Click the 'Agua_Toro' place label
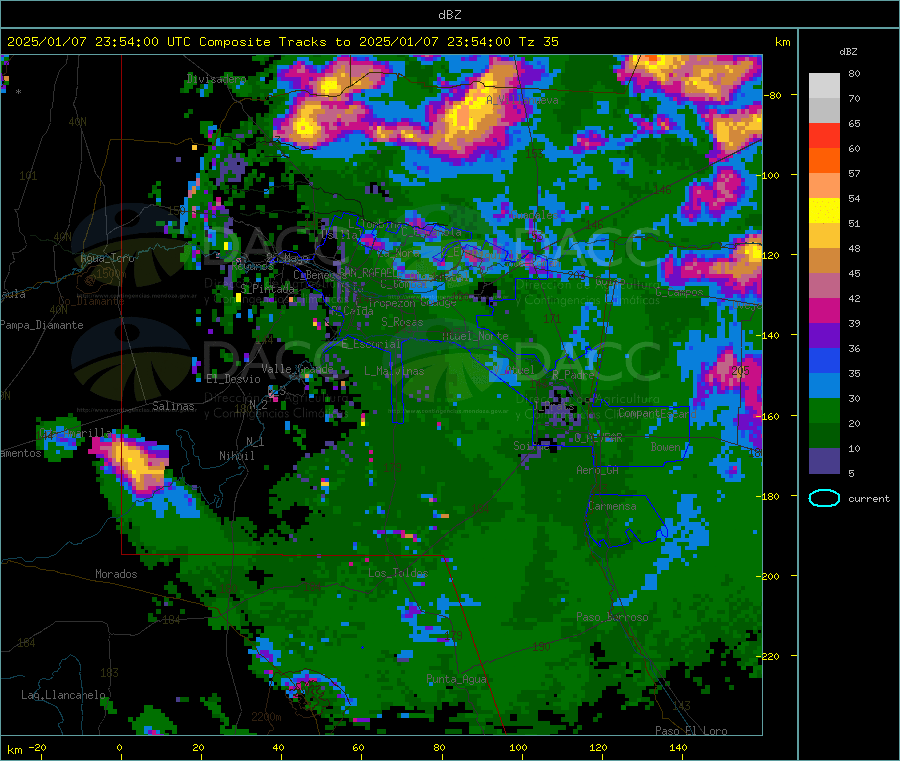The image size is (900, 761). (x=107, y=258)
